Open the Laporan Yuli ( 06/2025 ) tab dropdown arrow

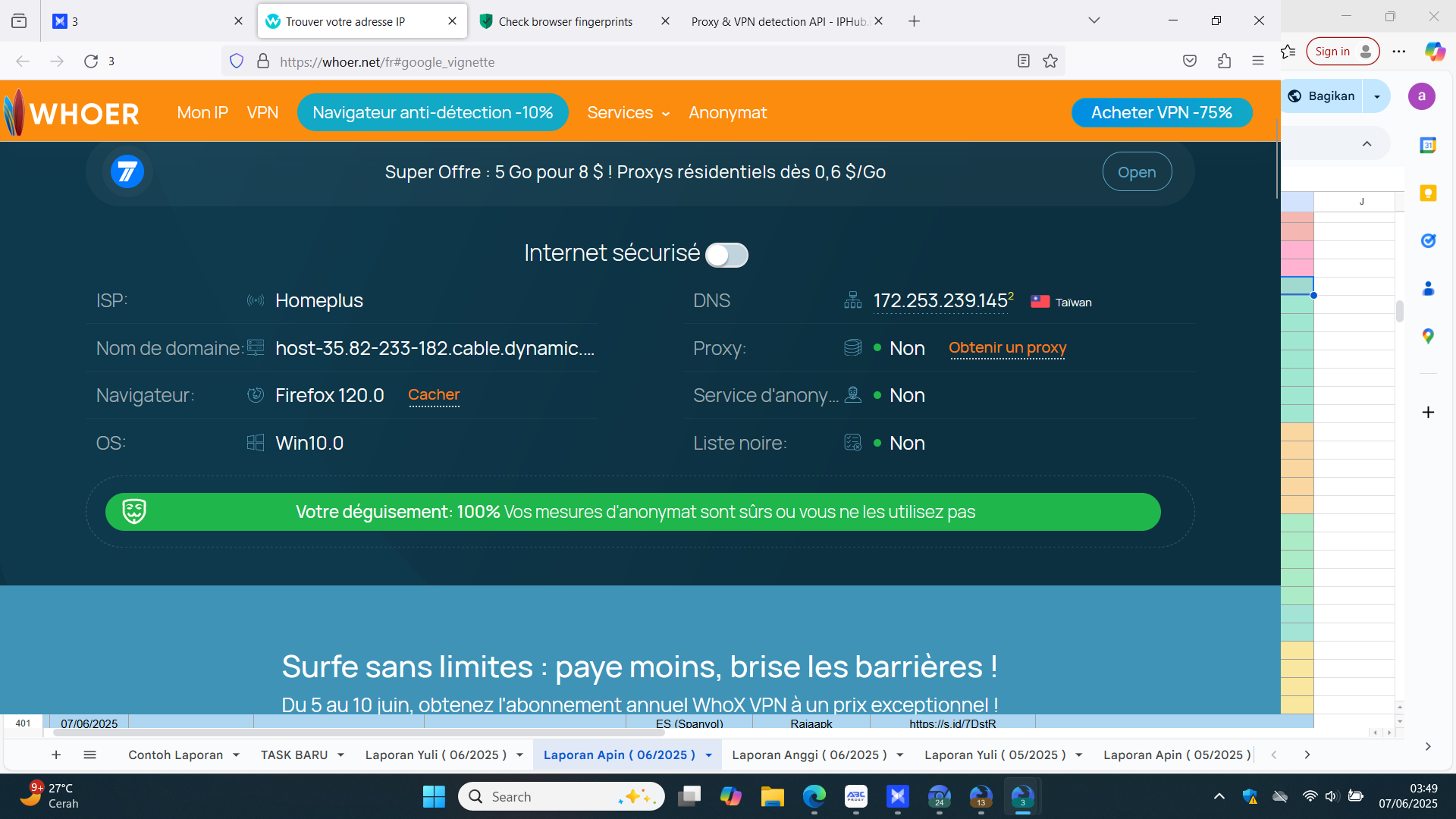tap(519, 755)
